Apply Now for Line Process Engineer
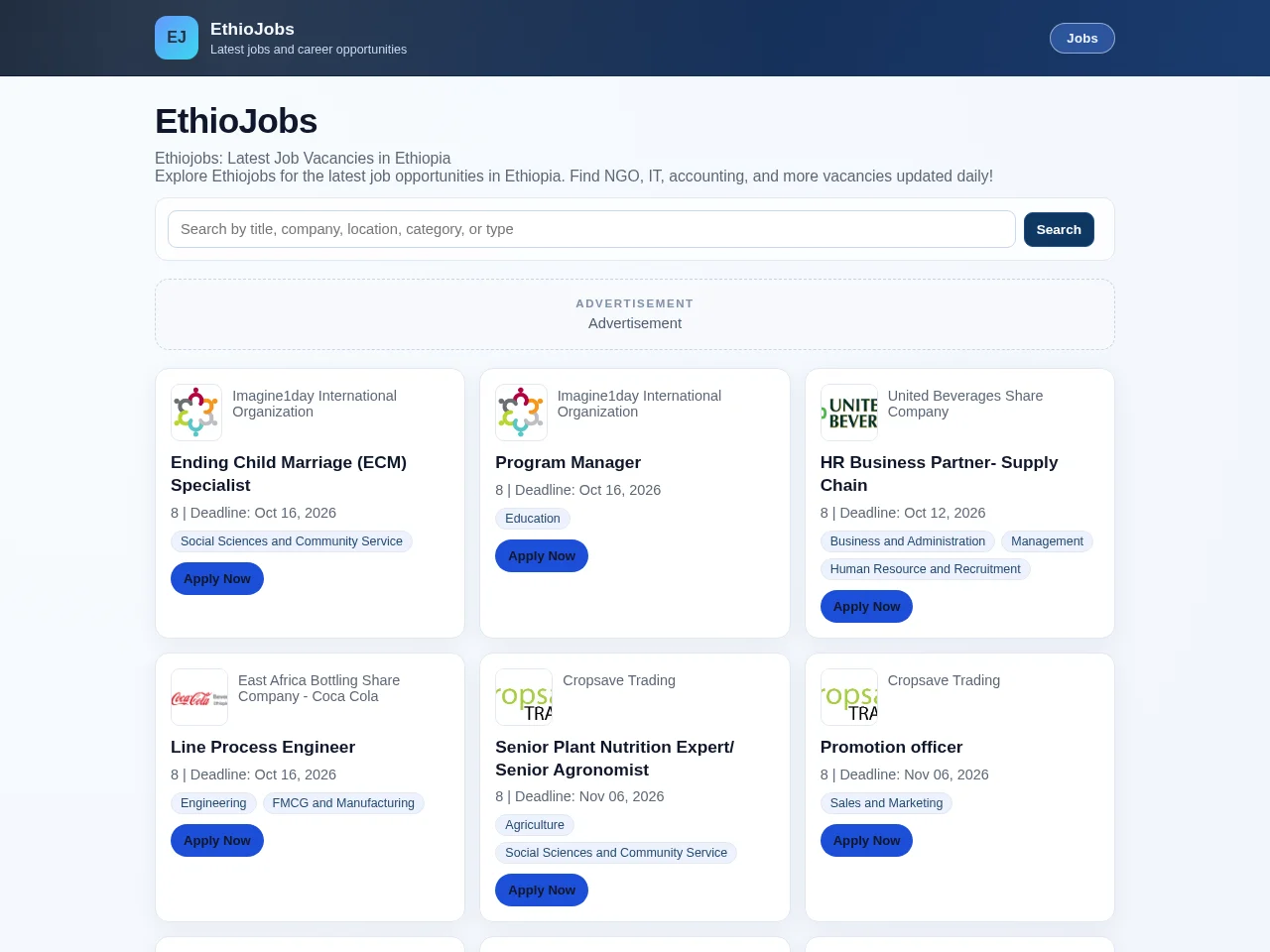Viewport: 1270px width, 952px height. coord(217,841)
